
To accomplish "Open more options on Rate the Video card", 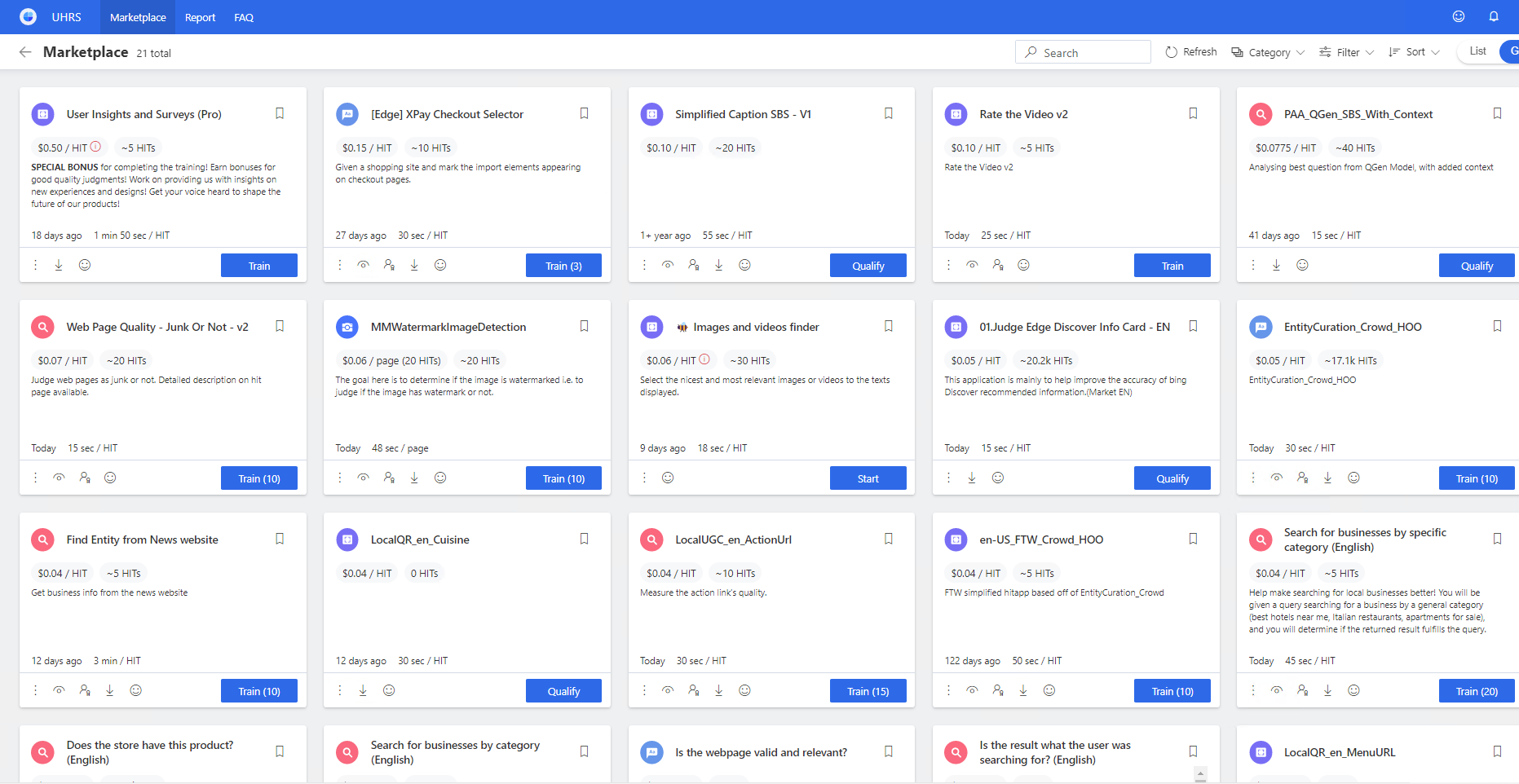I will tap(948, 265).
